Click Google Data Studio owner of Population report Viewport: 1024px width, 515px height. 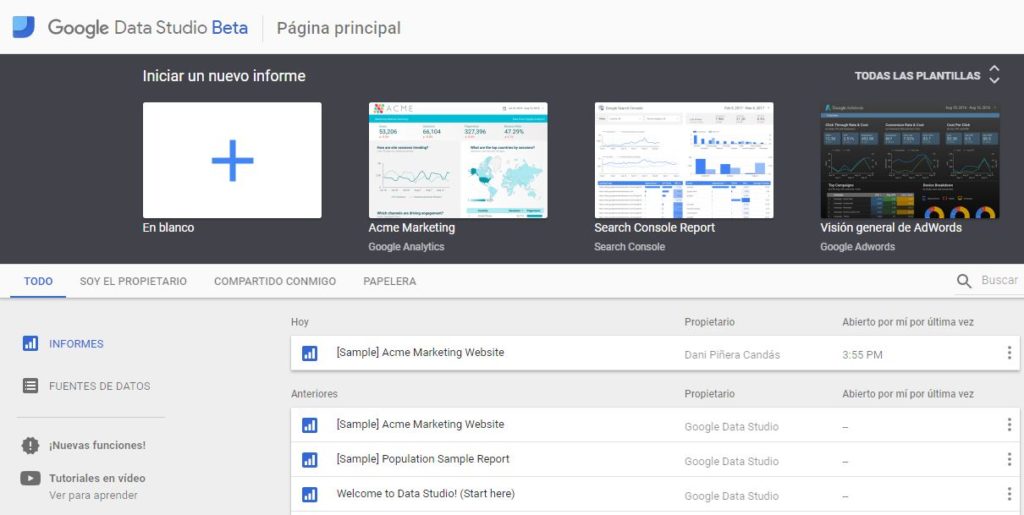pyautogui.click(x=731, y=461)
